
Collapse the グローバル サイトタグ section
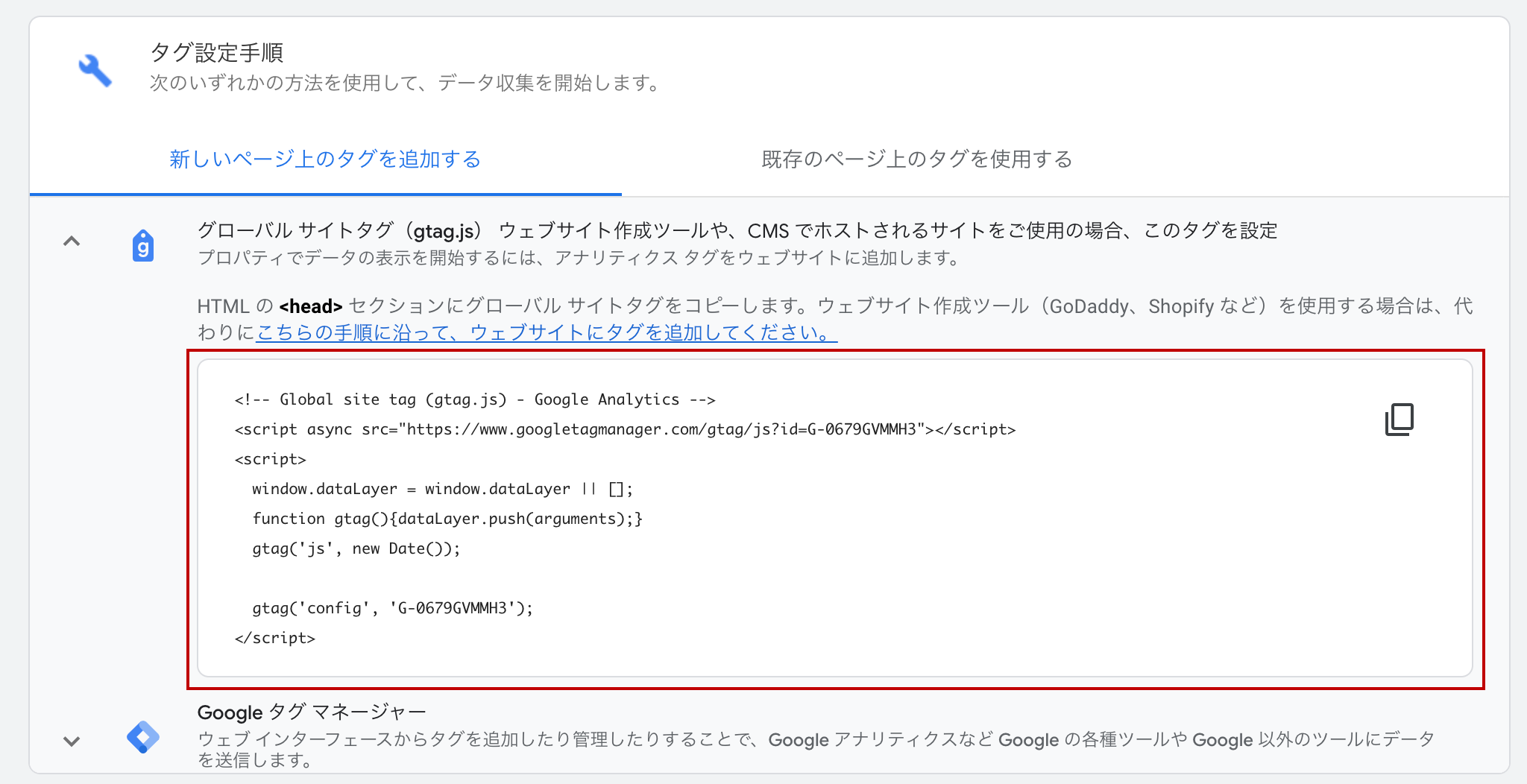(x=72, y=241)
